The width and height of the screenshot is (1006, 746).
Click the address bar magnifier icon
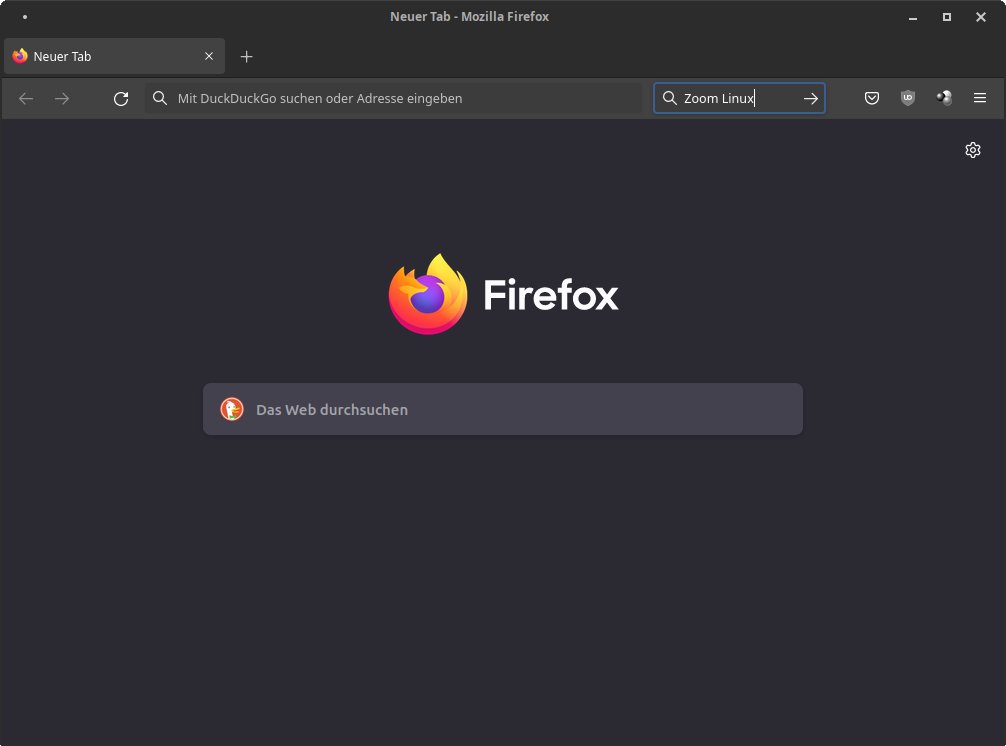[160, 98]
